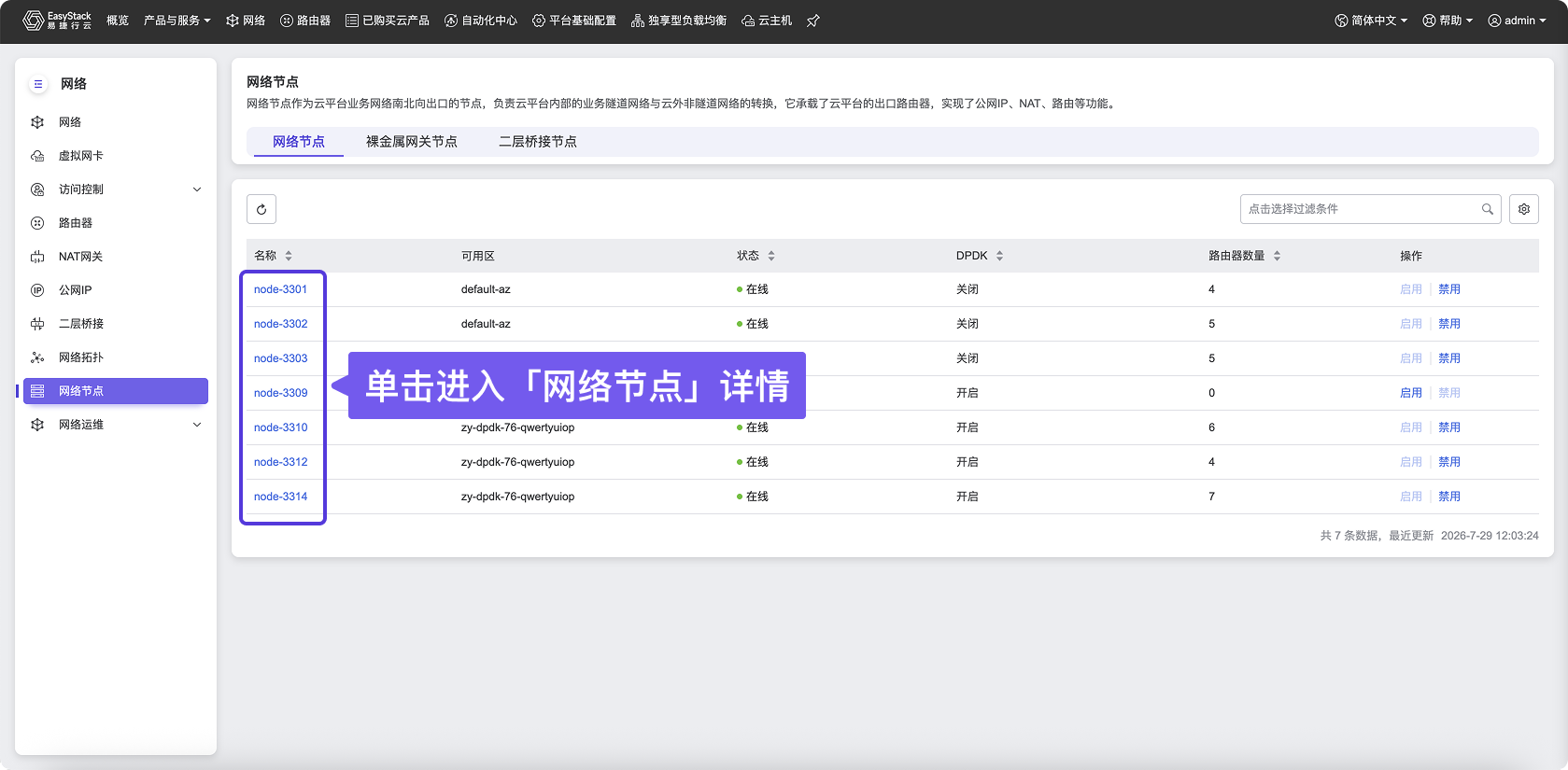Open table column settings gear
The width and height of the screenshot is (1568, 770).
coord(1524,209)
